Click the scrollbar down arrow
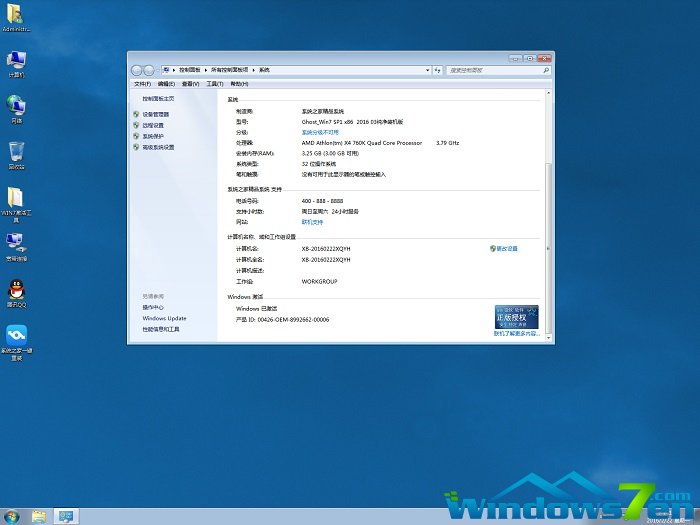The width and height of the screenshot is (700, 525). (549, 338)
